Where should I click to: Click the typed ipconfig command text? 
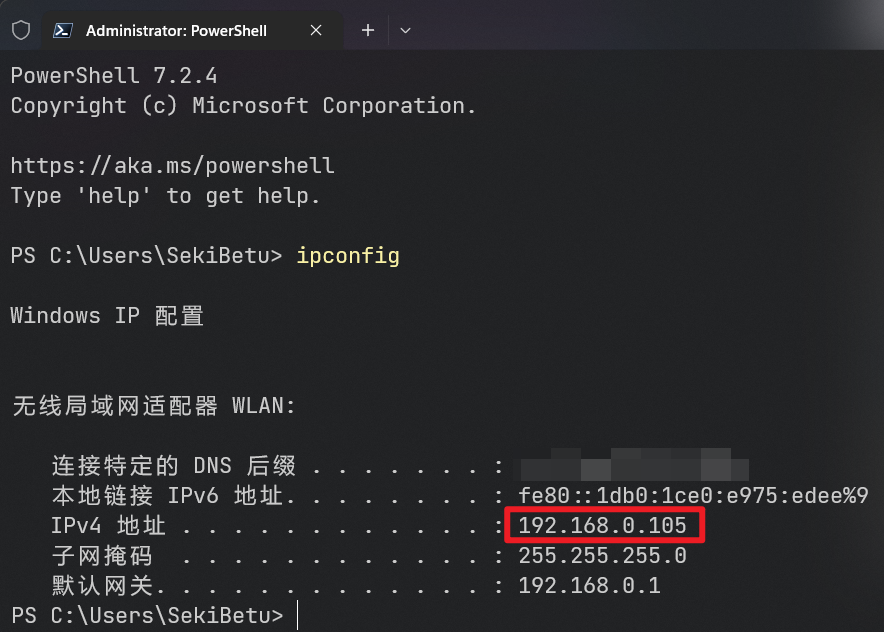point(348,255)
